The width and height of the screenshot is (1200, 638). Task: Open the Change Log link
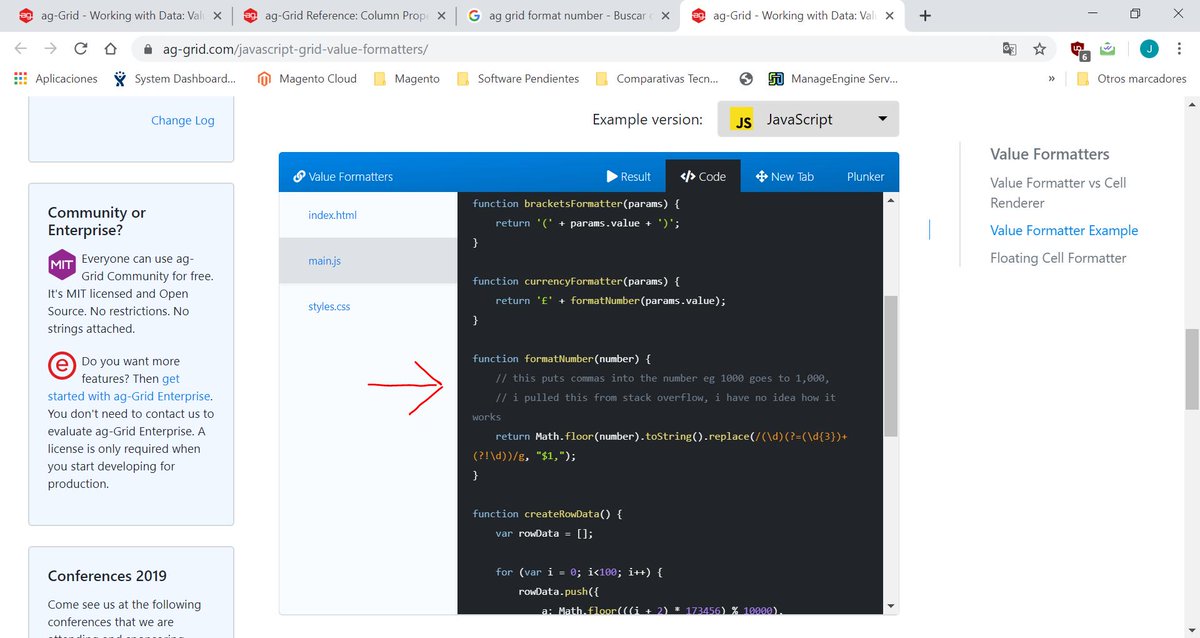coord(183,120)
